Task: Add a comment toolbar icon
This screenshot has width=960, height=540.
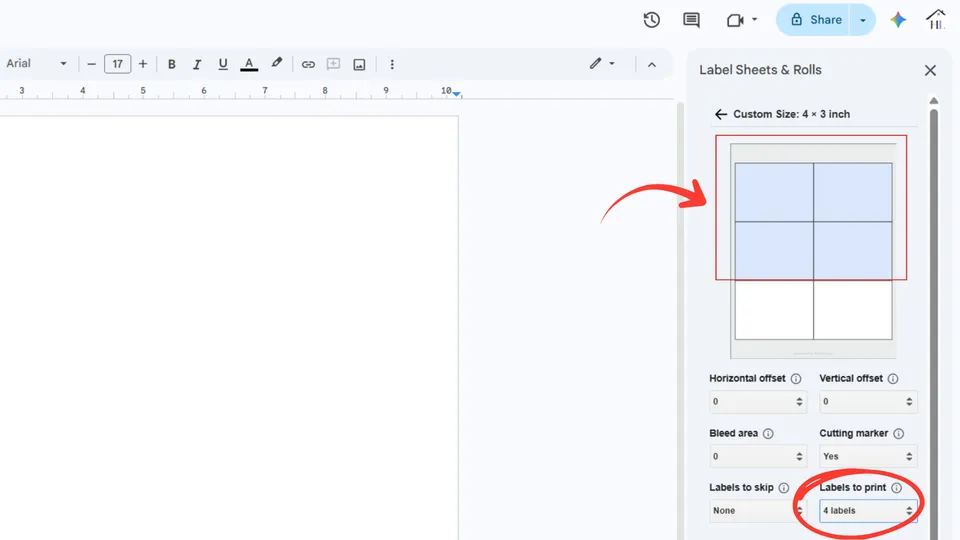Action: point(333,64)
